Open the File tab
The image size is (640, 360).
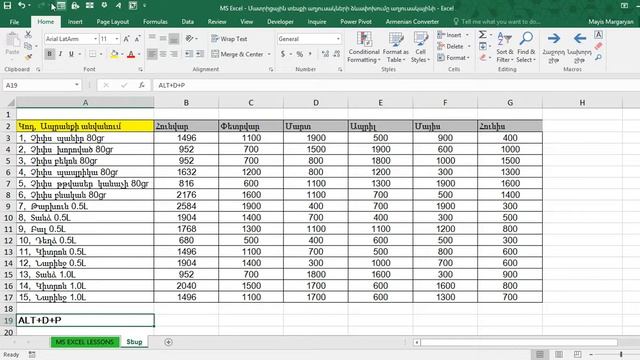14,22
